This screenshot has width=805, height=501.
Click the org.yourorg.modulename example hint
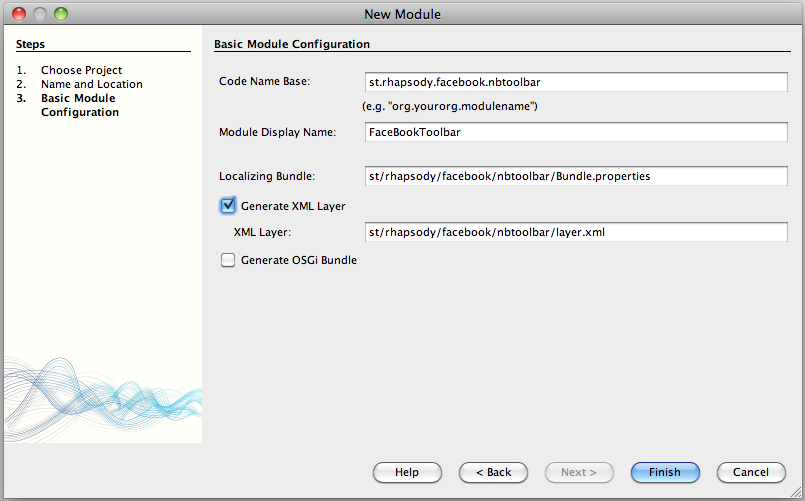450,106
